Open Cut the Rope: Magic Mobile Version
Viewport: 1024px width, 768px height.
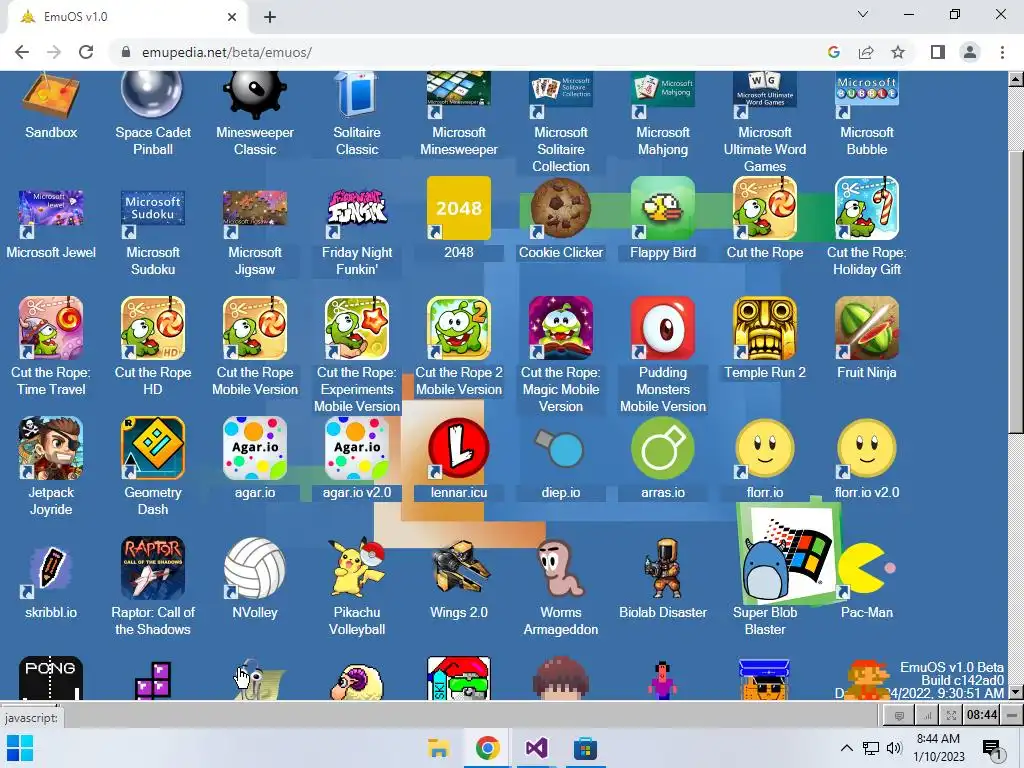560,328
